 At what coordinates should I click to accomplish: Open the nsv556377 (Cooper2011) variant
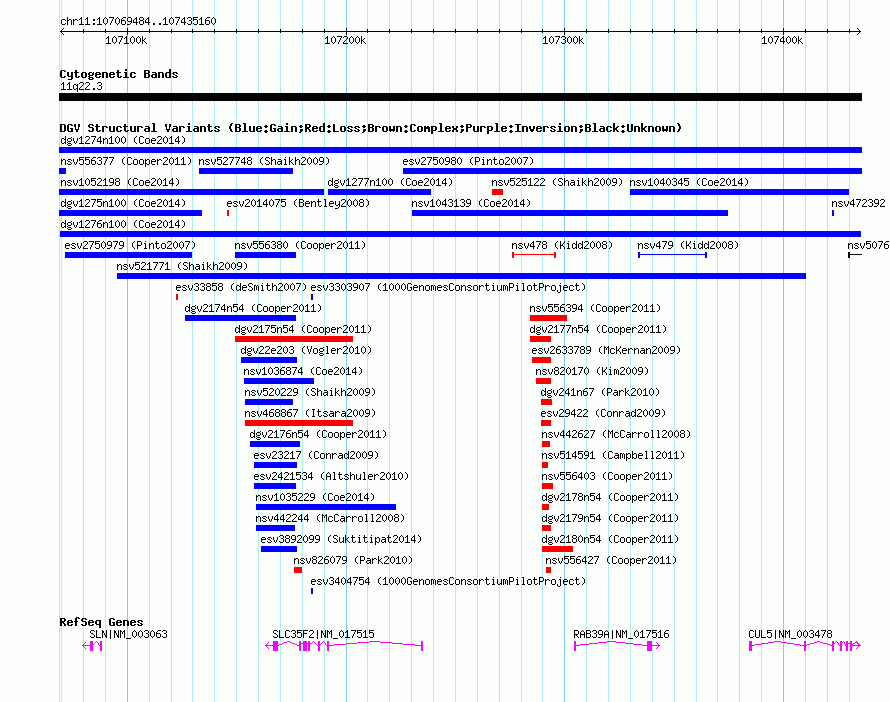[x=126, y=161]
